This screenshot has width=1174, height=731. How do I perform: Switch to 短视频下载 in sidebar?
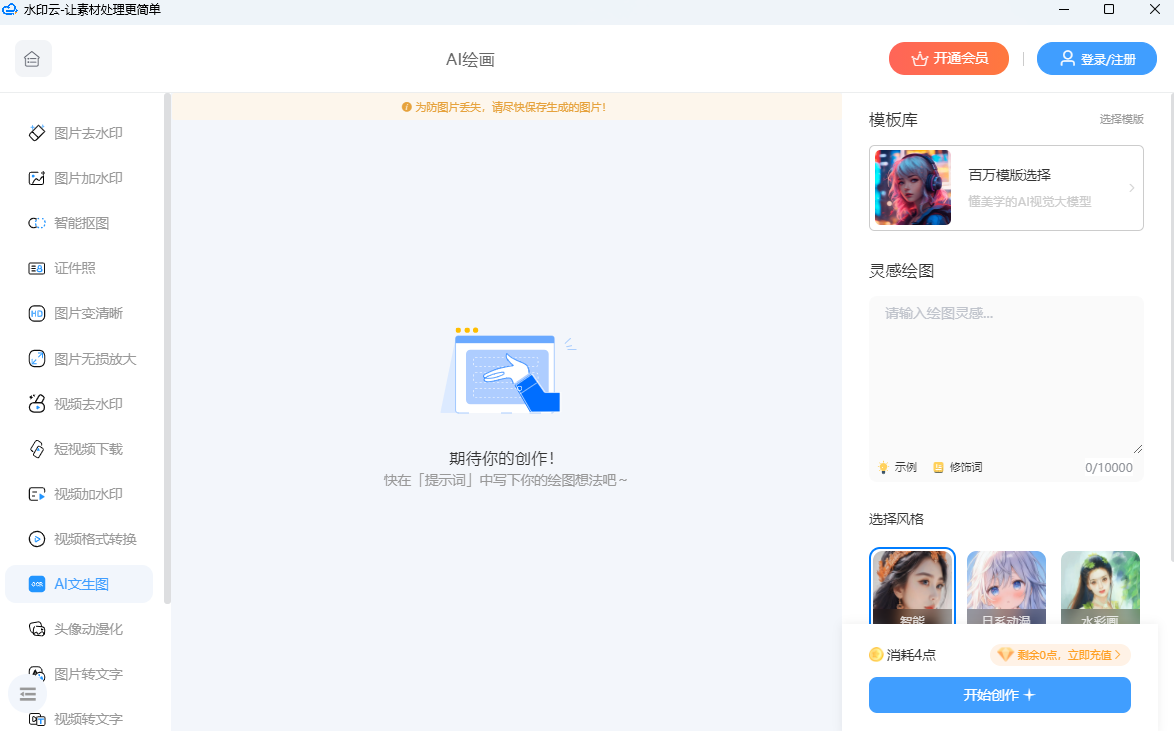(87, 449)
